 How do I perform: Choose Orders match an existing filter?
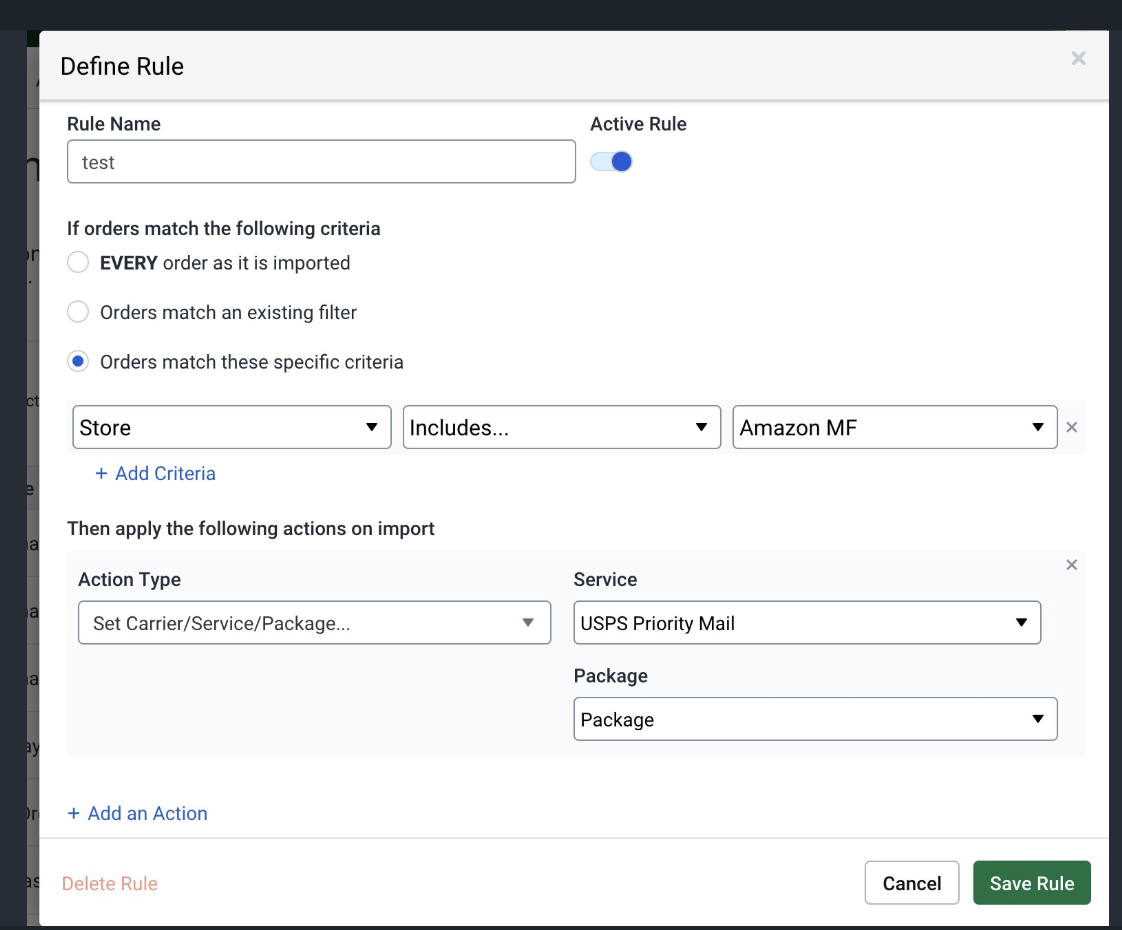click(78, 312)
